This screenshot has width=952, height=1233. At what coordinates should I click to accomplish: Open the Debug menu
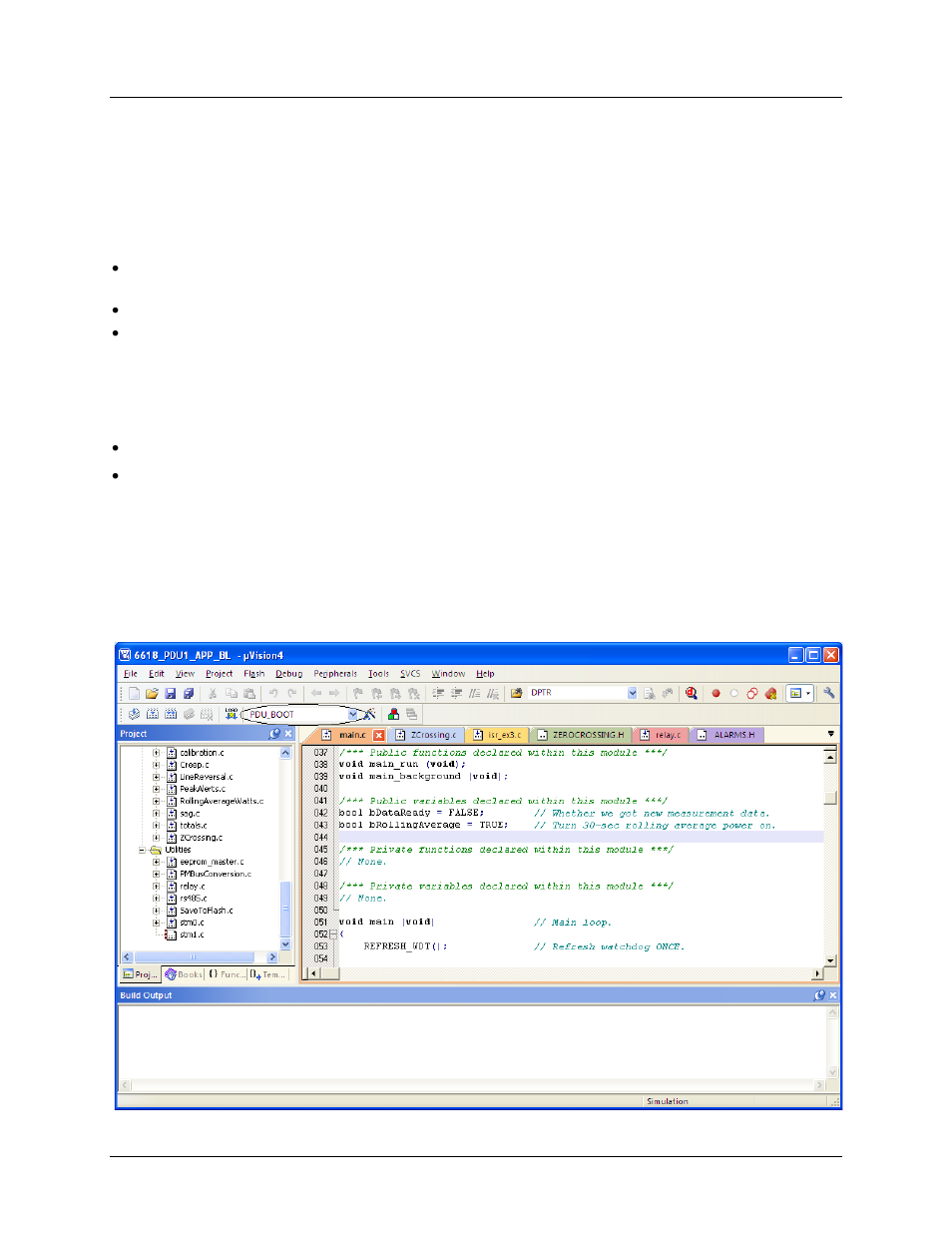[x=288, y=674]
